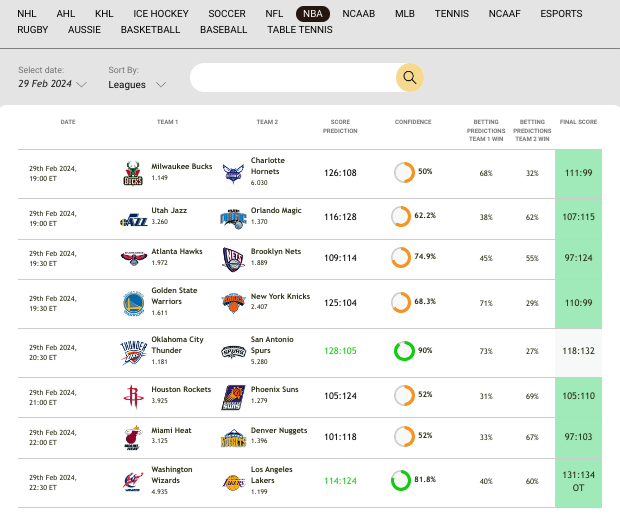Click the Phoenix Suns team name

click(275, 389)
